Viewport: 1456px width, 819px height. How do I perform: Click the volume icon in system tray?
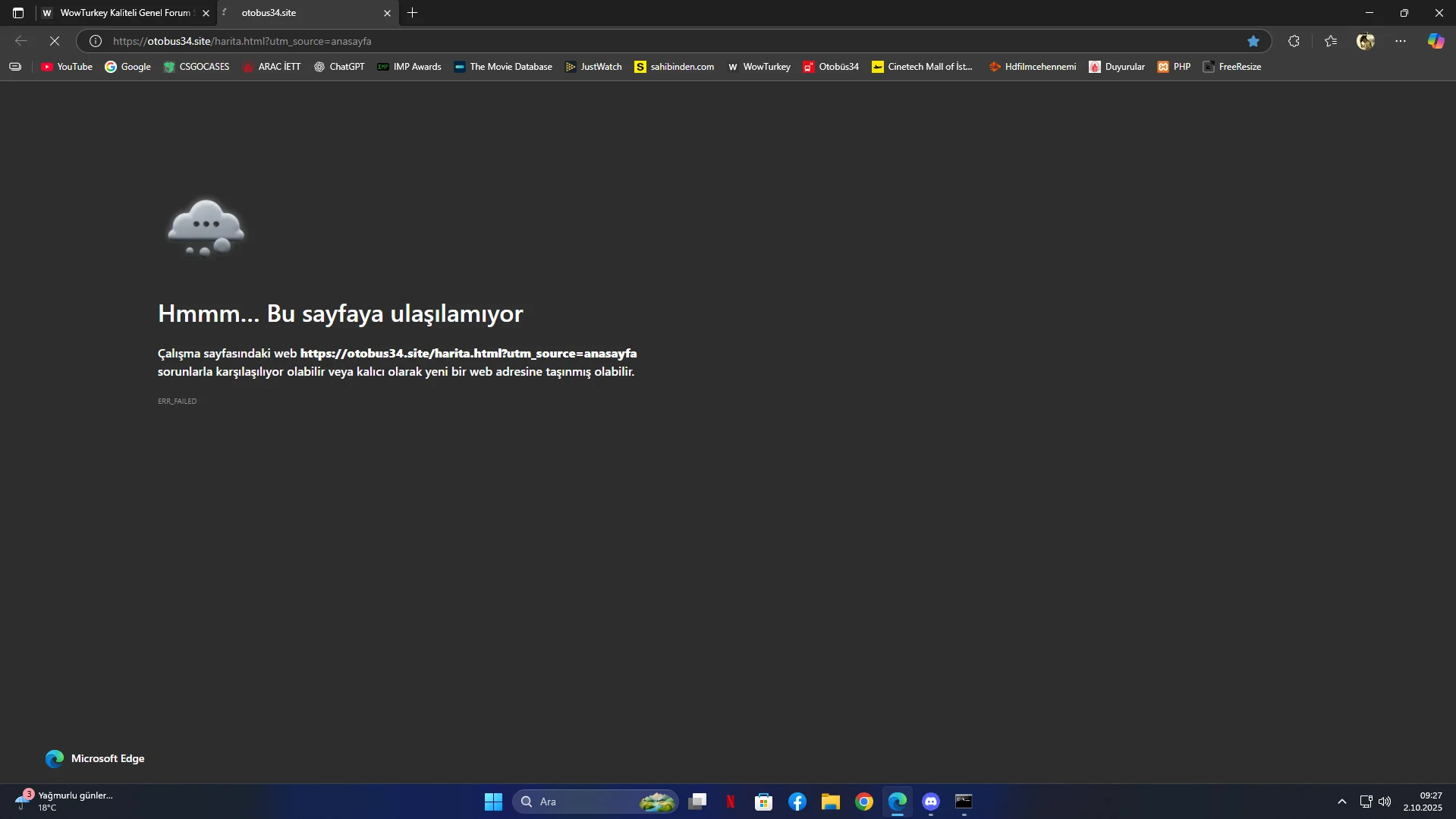(x=1385, y=802)
